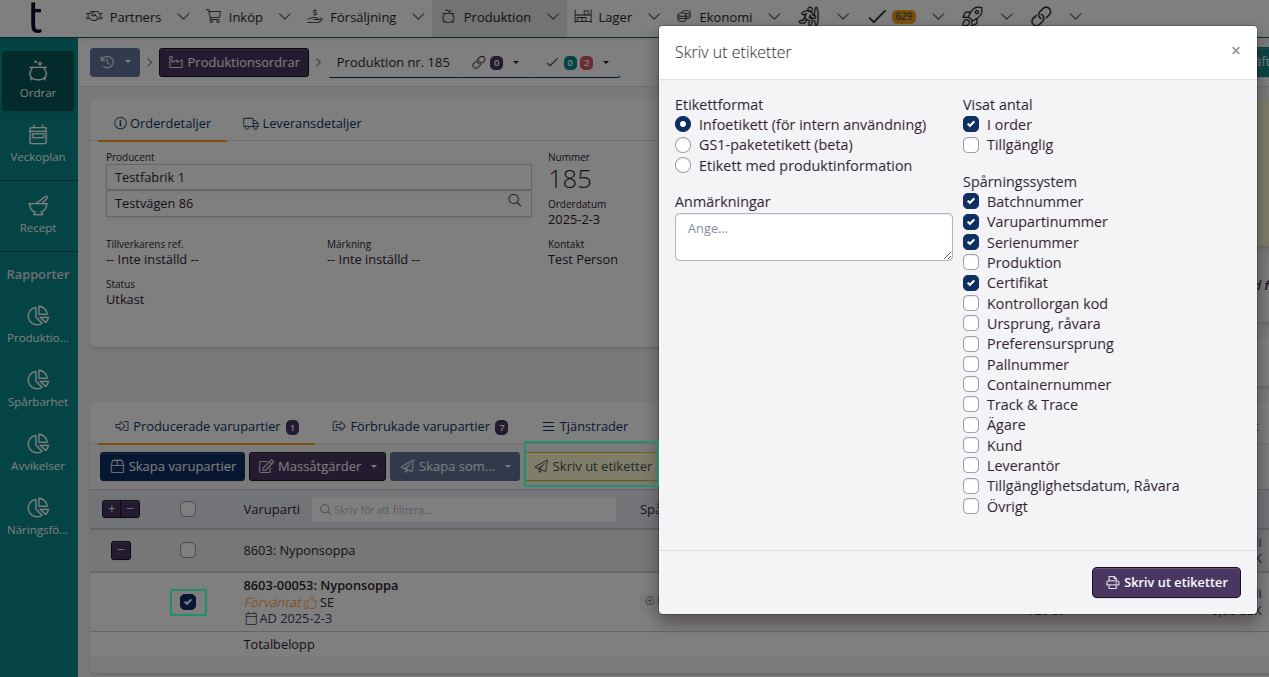Switch to Leveransdetaljer tab
Image resolution: width=1269 pixels, height=677 pixels.
coord(302,124)
